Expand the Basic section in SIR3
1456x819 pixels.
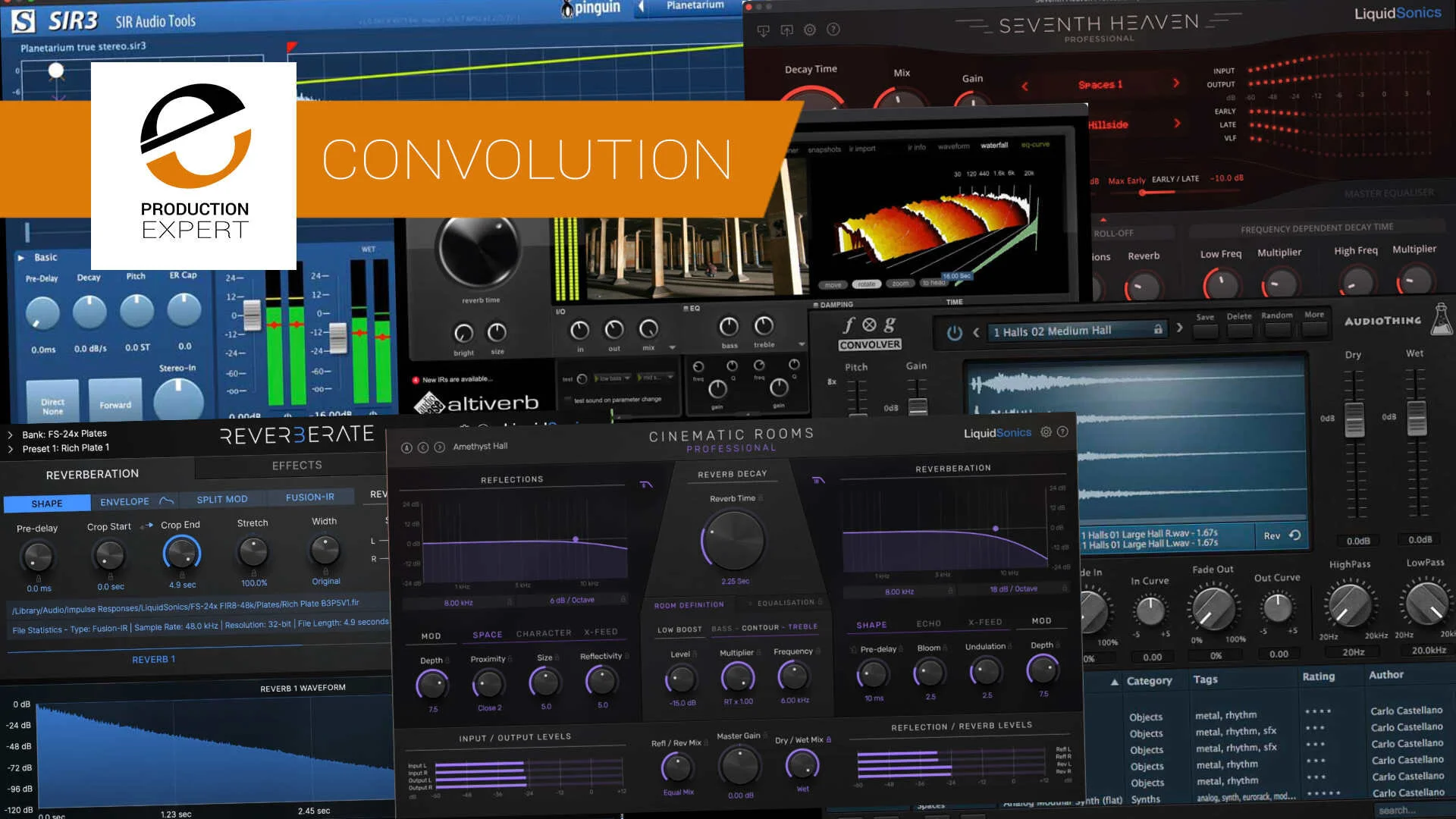(21, 258)
